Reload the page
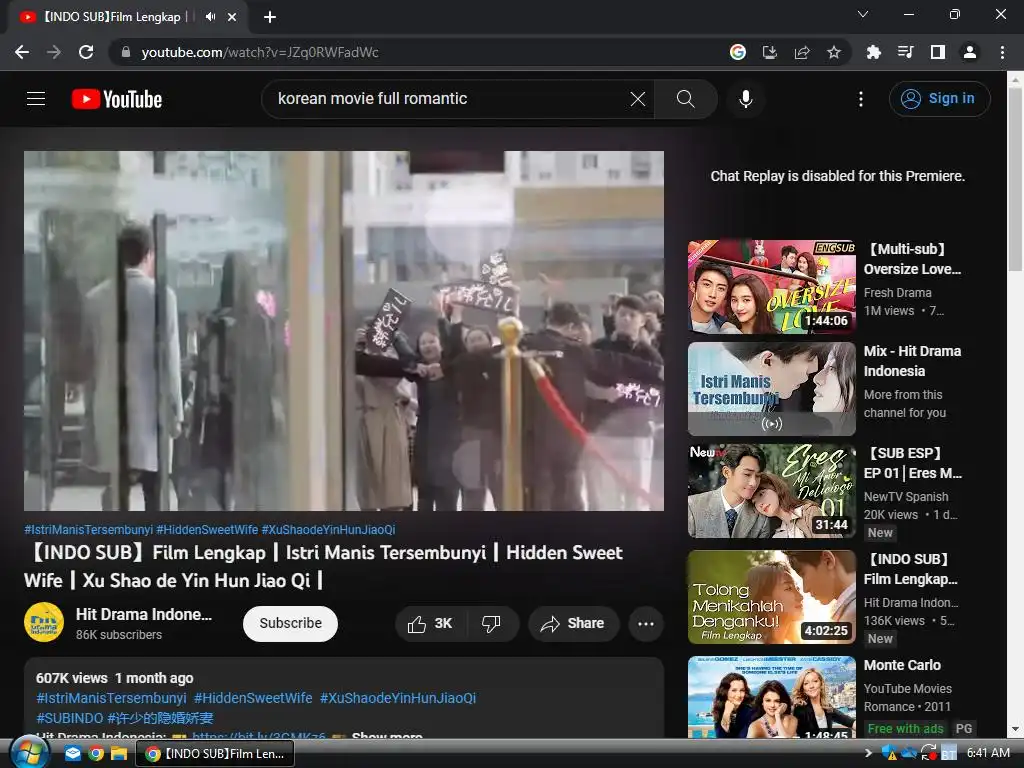Viewport: 1024px width, 768px height. click(x=86, y=52)
